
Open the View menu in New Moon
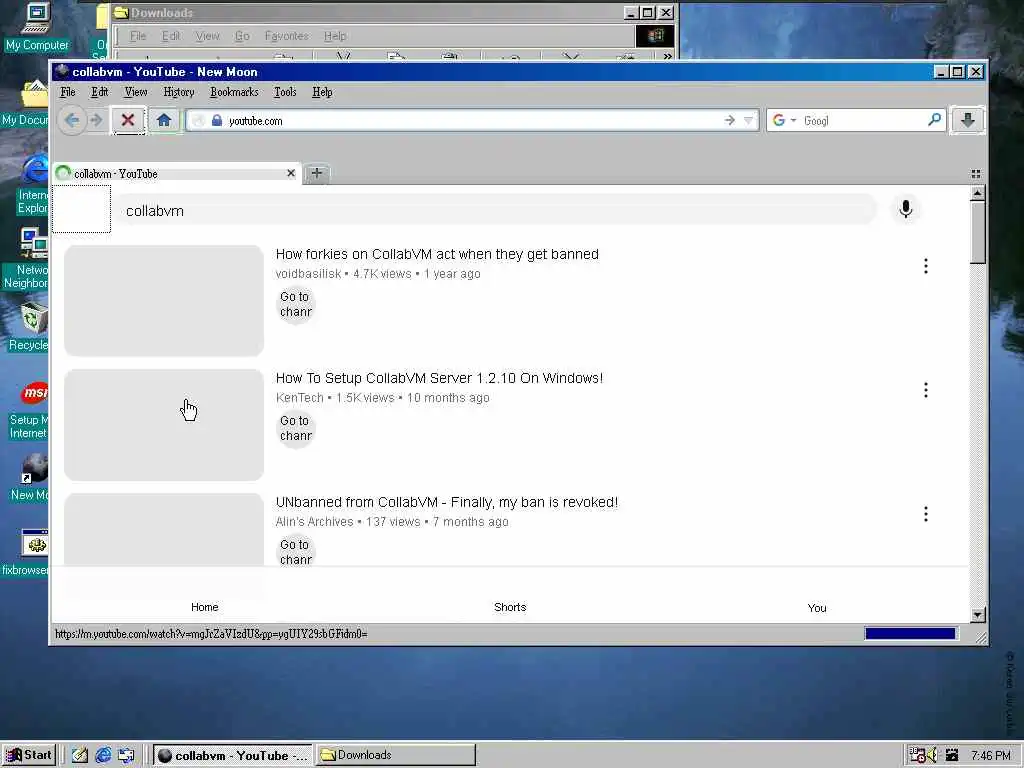[136, 92]
